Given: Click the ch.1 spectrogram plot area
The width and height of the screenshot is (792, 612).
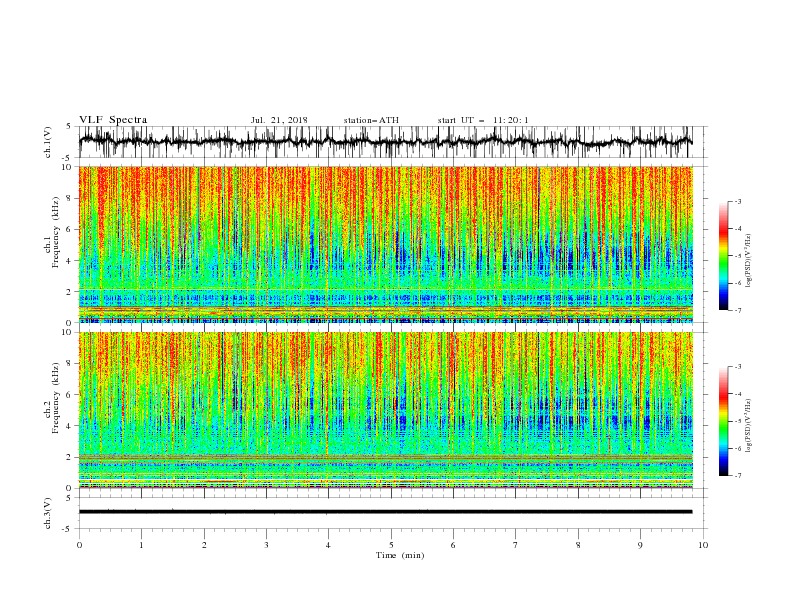Looking at the screenshot, I should pos(386,244).
